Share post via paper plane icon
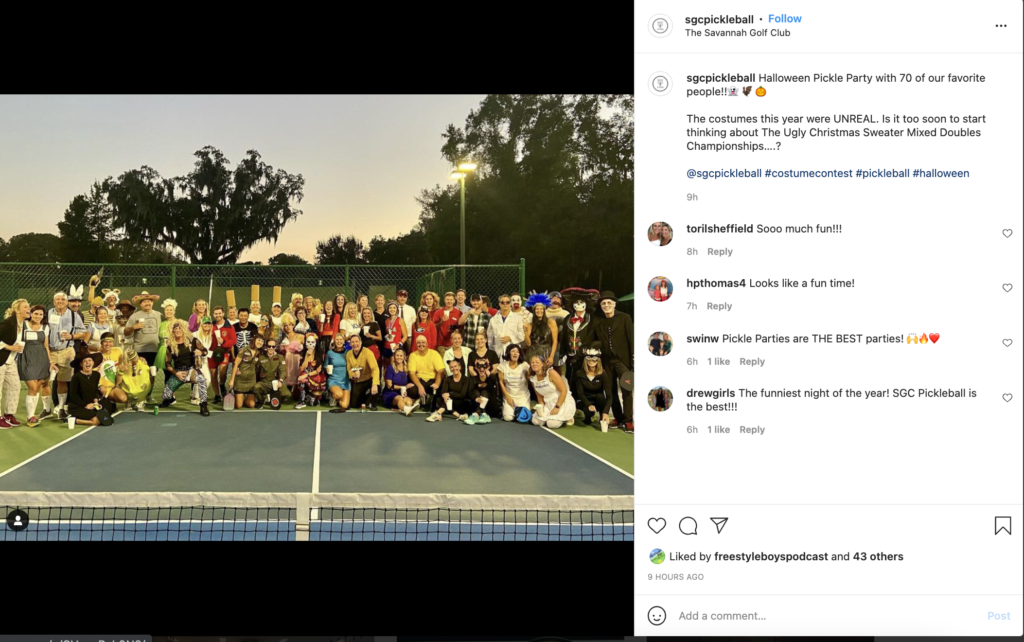Screen dimensions: 1024x642 click(x=719, y=525)
